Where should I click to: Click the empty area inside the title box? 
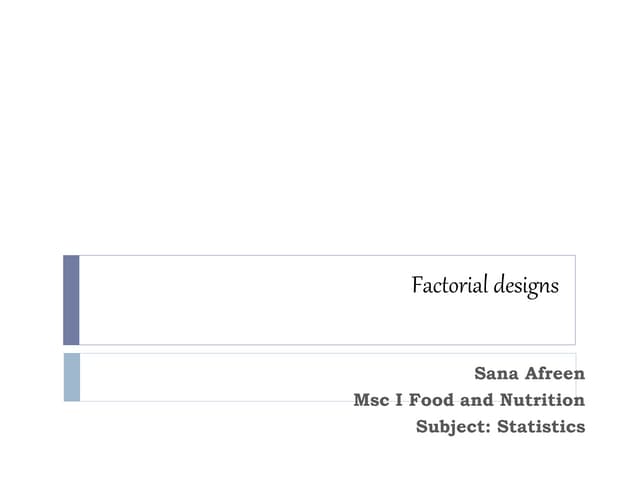click(240, 300)
